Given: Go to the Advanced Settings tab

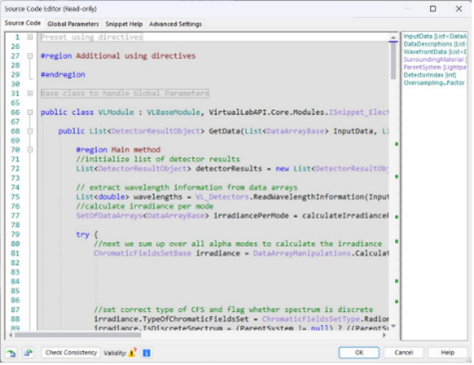Looking at the screenshot, I should tap(175, 24).
